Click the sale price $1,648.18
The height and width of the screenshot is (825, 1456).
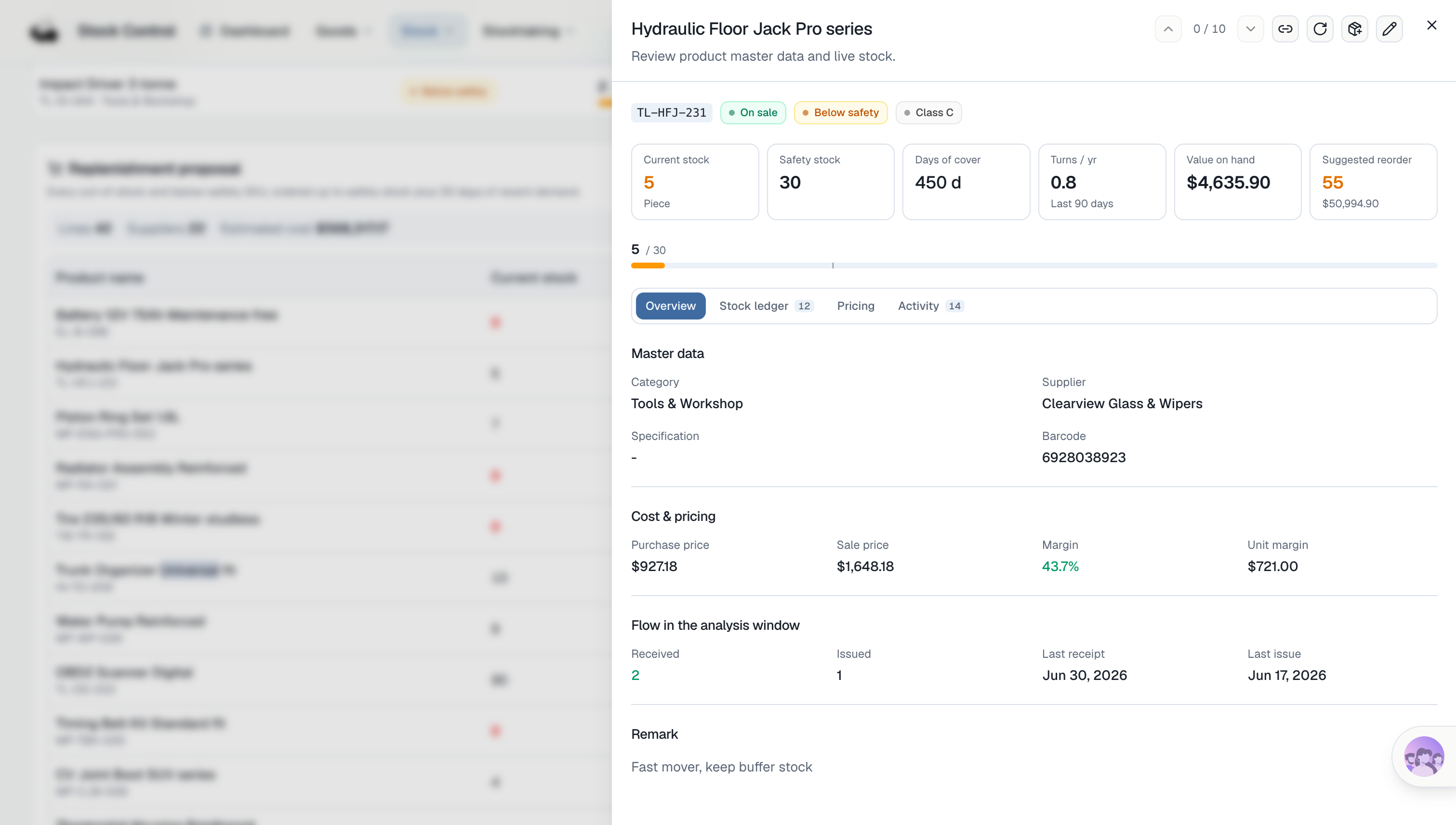click(865, 566)
